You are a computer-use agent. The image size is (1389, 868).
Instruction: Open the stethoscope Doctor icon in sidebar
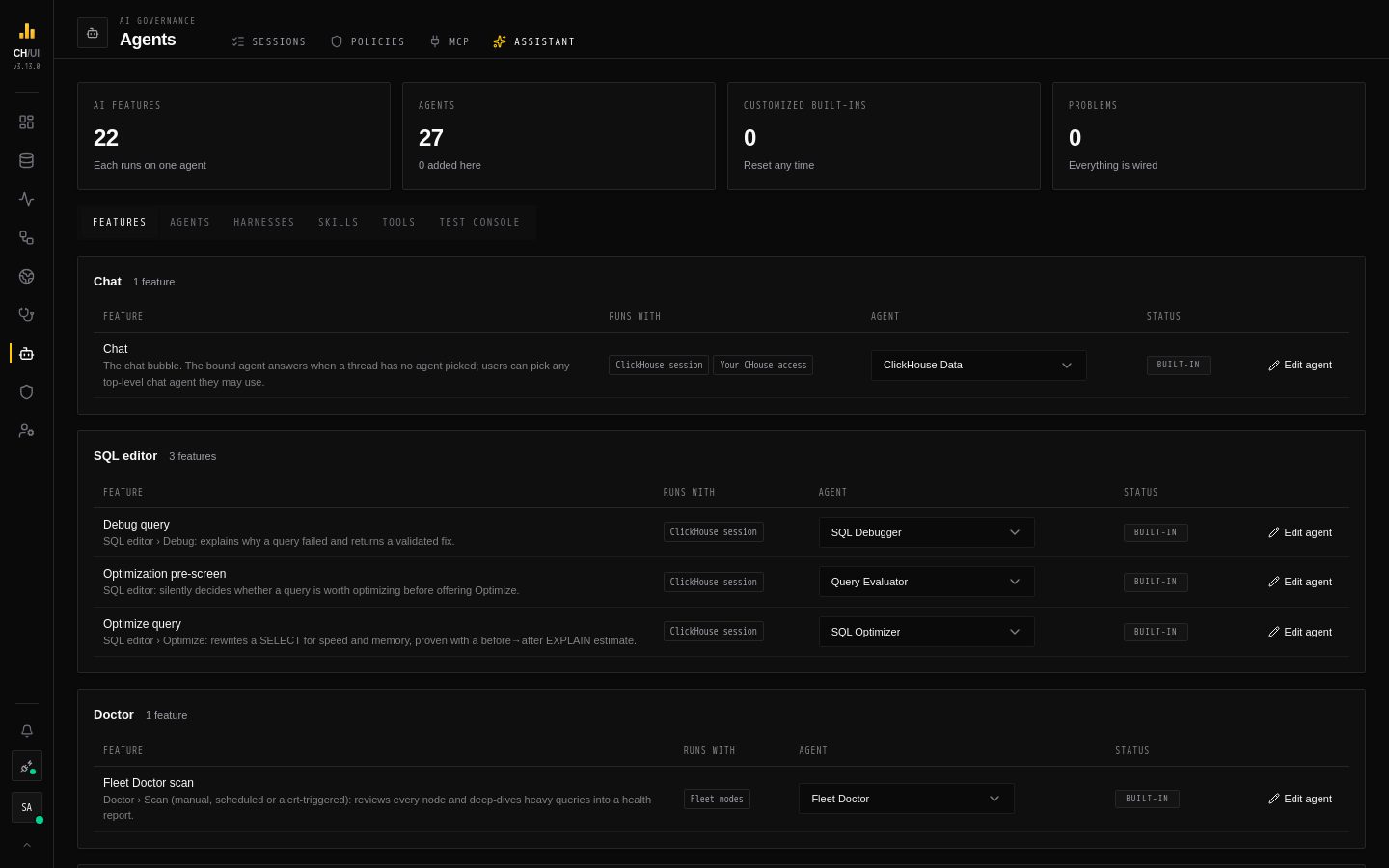click(26, 314)
